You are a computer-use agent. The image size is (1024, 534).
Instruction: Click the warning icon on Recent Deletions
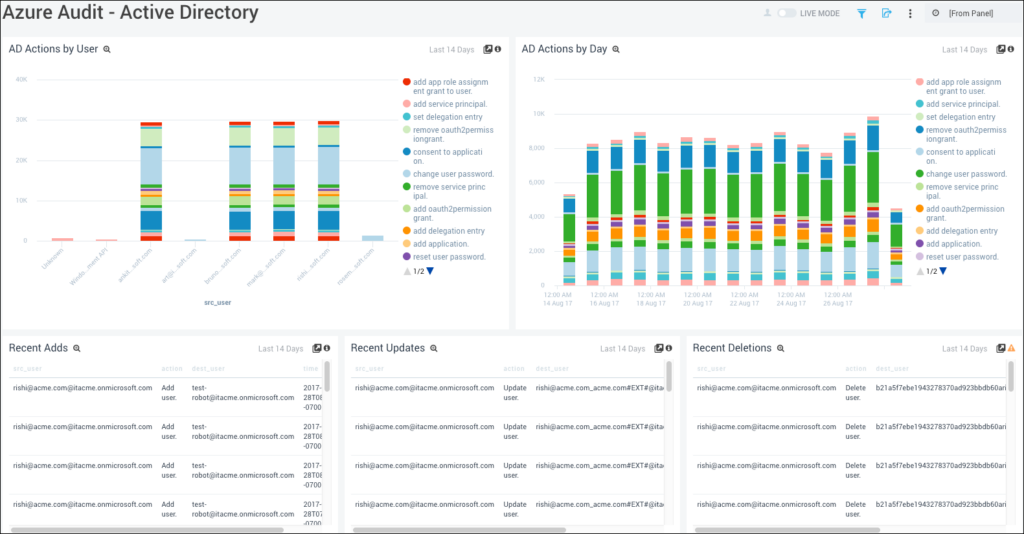1011,349
